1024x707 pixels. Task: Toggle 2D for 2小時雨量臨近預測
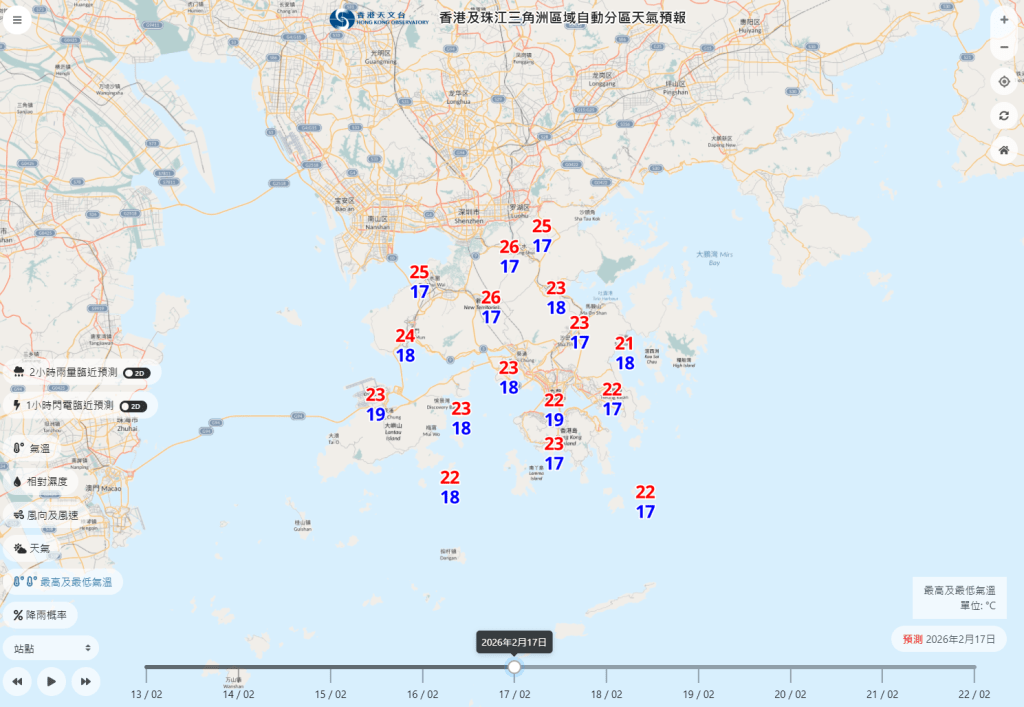coord(136,372)
